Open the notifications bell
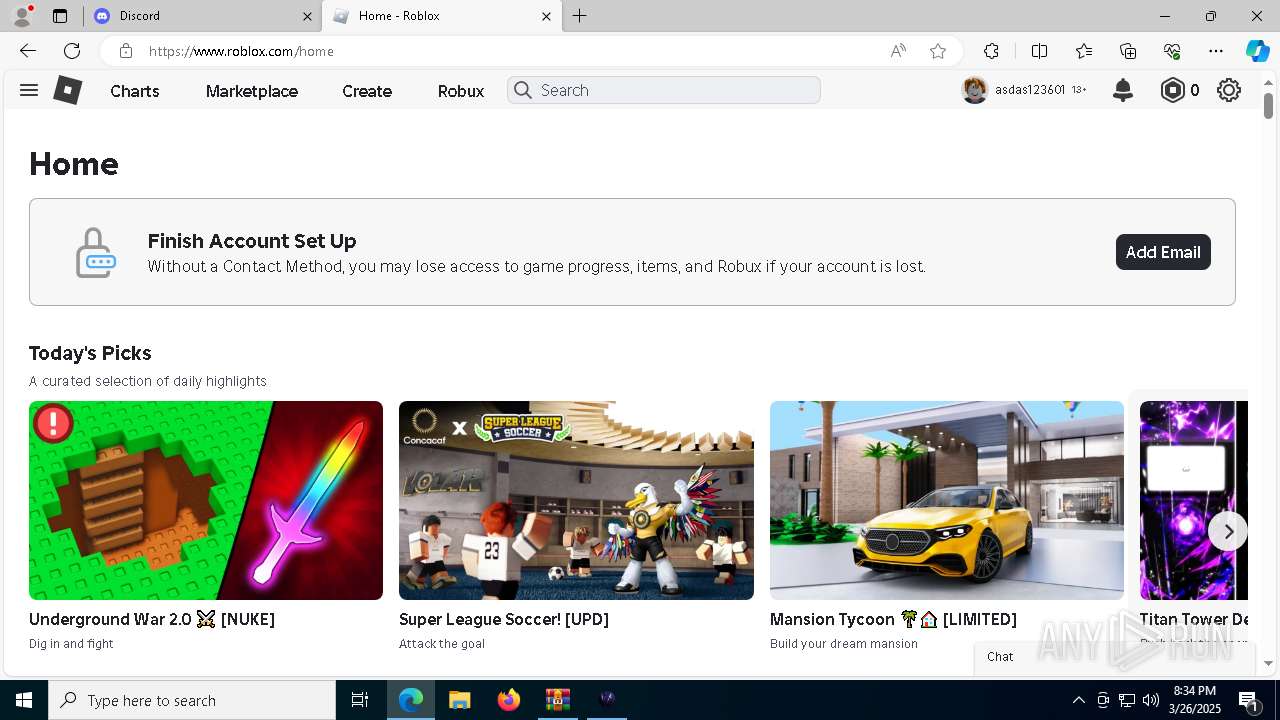 (1123, 90)
